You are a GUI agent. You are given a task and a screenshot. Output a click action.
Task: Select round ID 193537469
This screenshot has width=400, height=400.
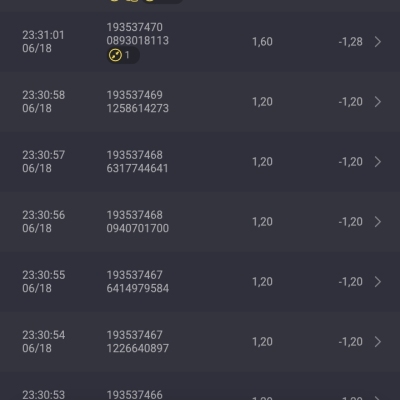[135, 95]
